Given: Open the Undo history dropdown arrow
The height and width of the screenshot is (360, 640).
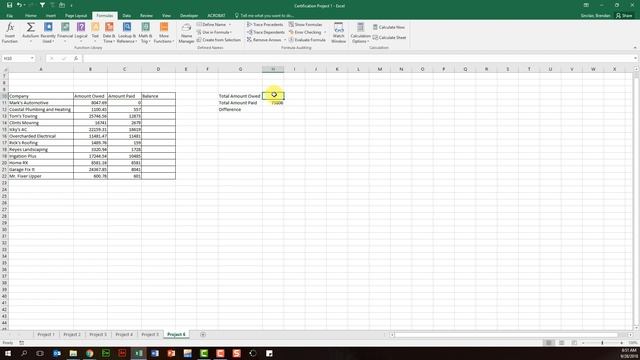Looking at the screenshot, I should coord(25,5).
